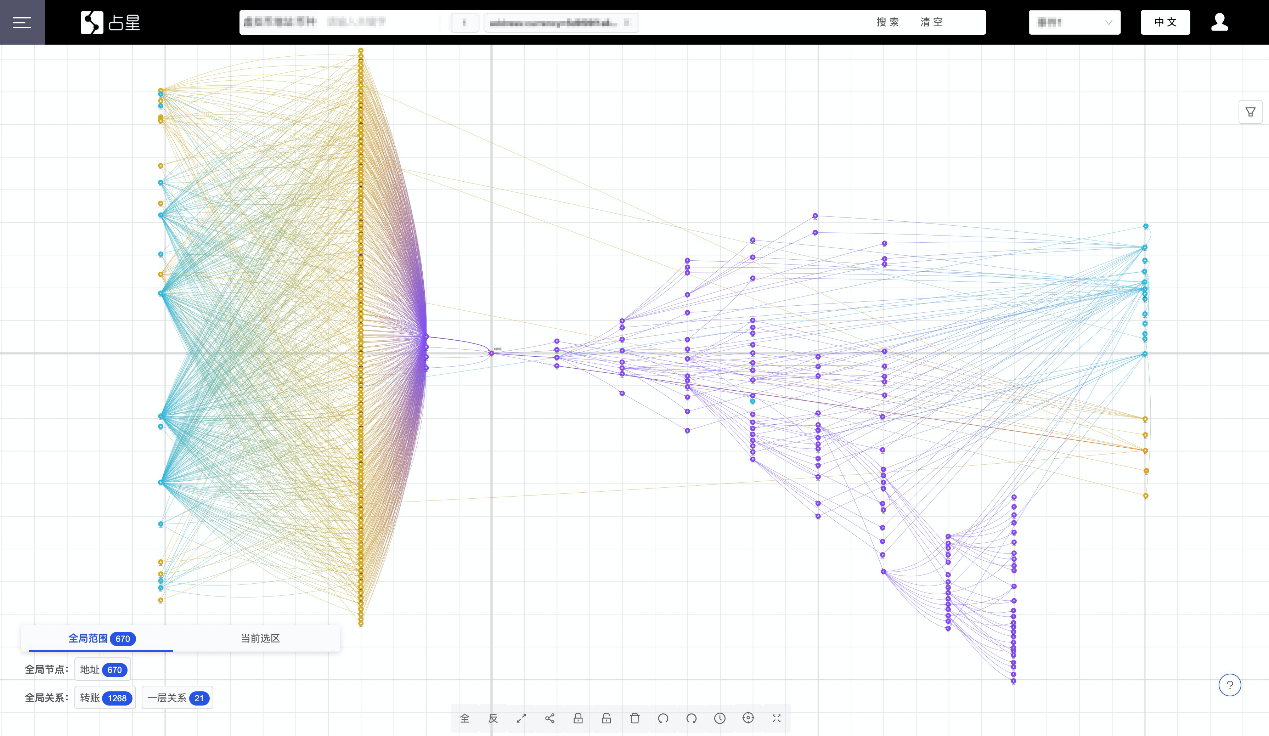Delete selection with the trash icon
The height and width of the screenshot is (736, 1269).
(x=635, y=718)
